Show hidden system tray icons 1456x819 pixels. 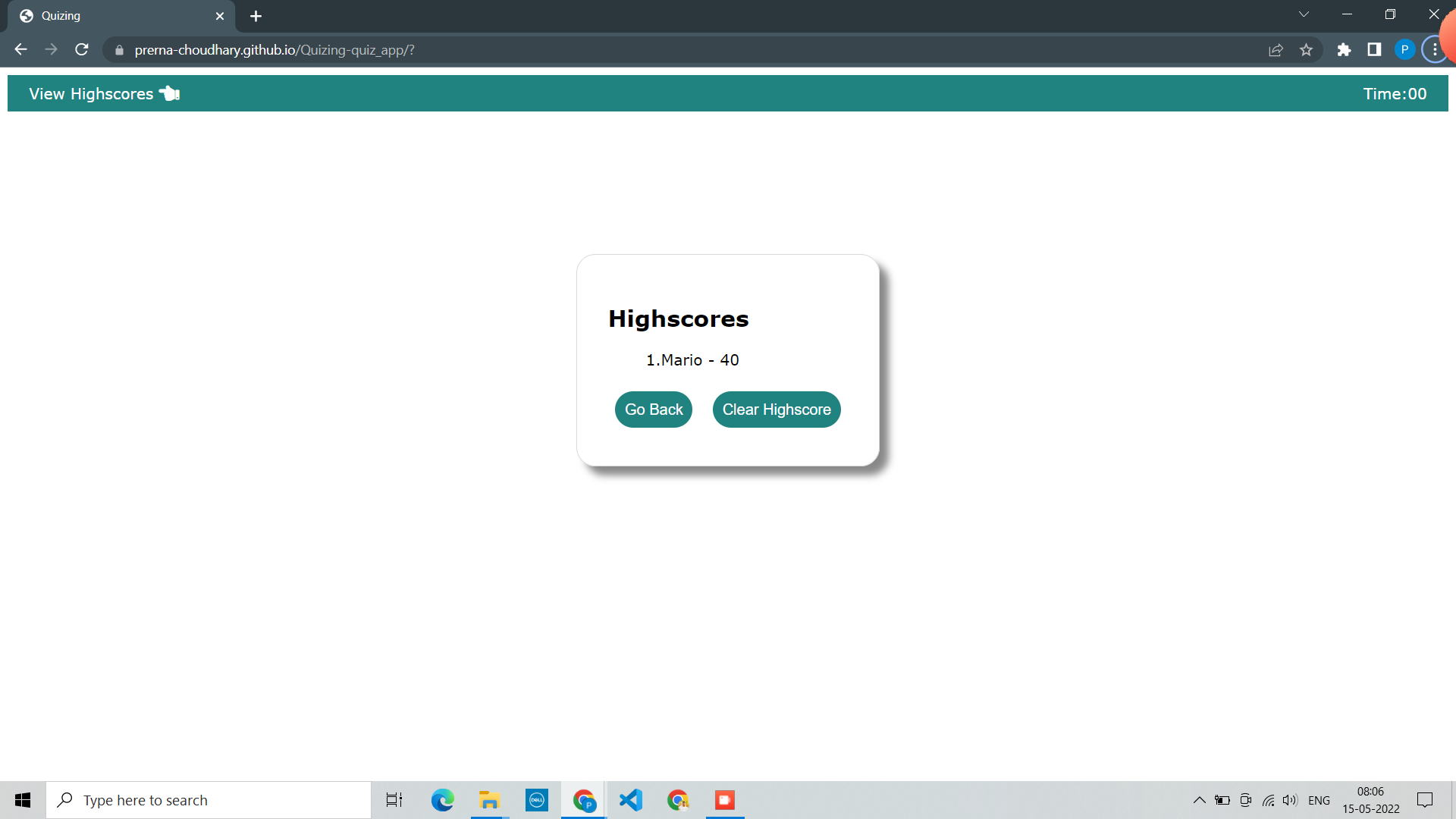[x=1199, y=800]
